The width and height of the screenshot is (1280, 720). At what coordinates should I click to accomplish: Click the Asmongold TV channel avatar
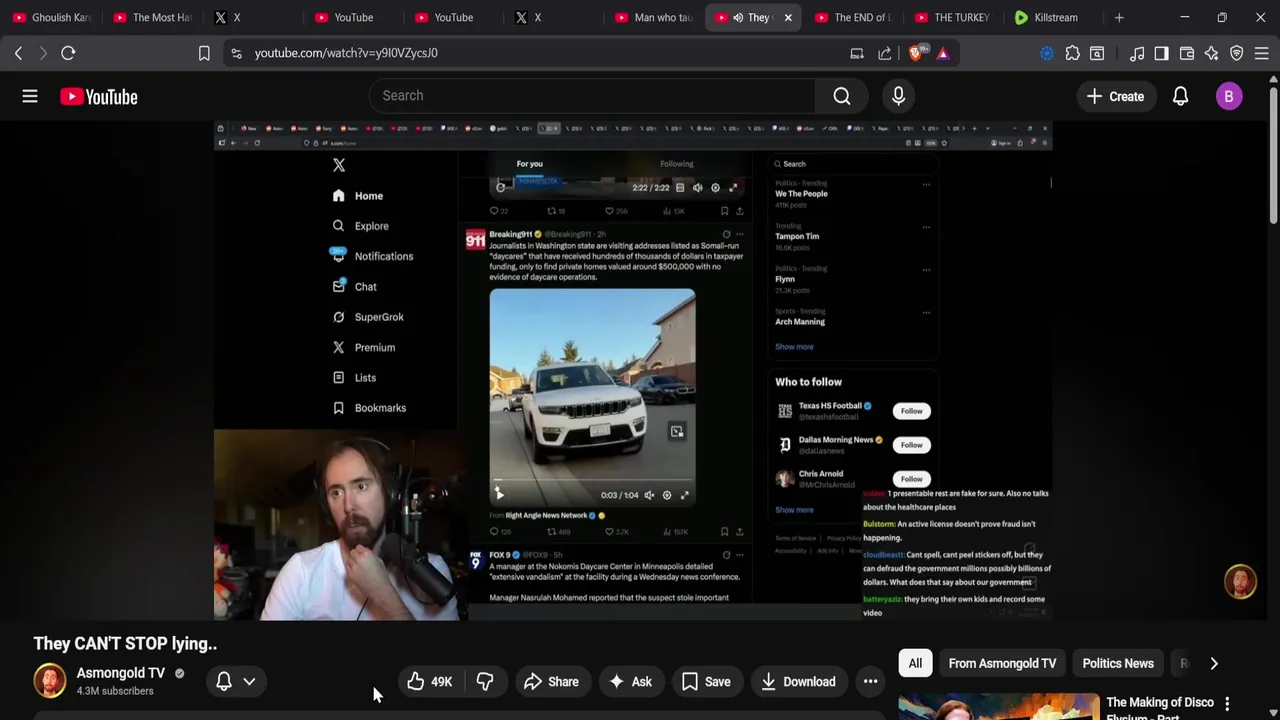click(49, 681)
